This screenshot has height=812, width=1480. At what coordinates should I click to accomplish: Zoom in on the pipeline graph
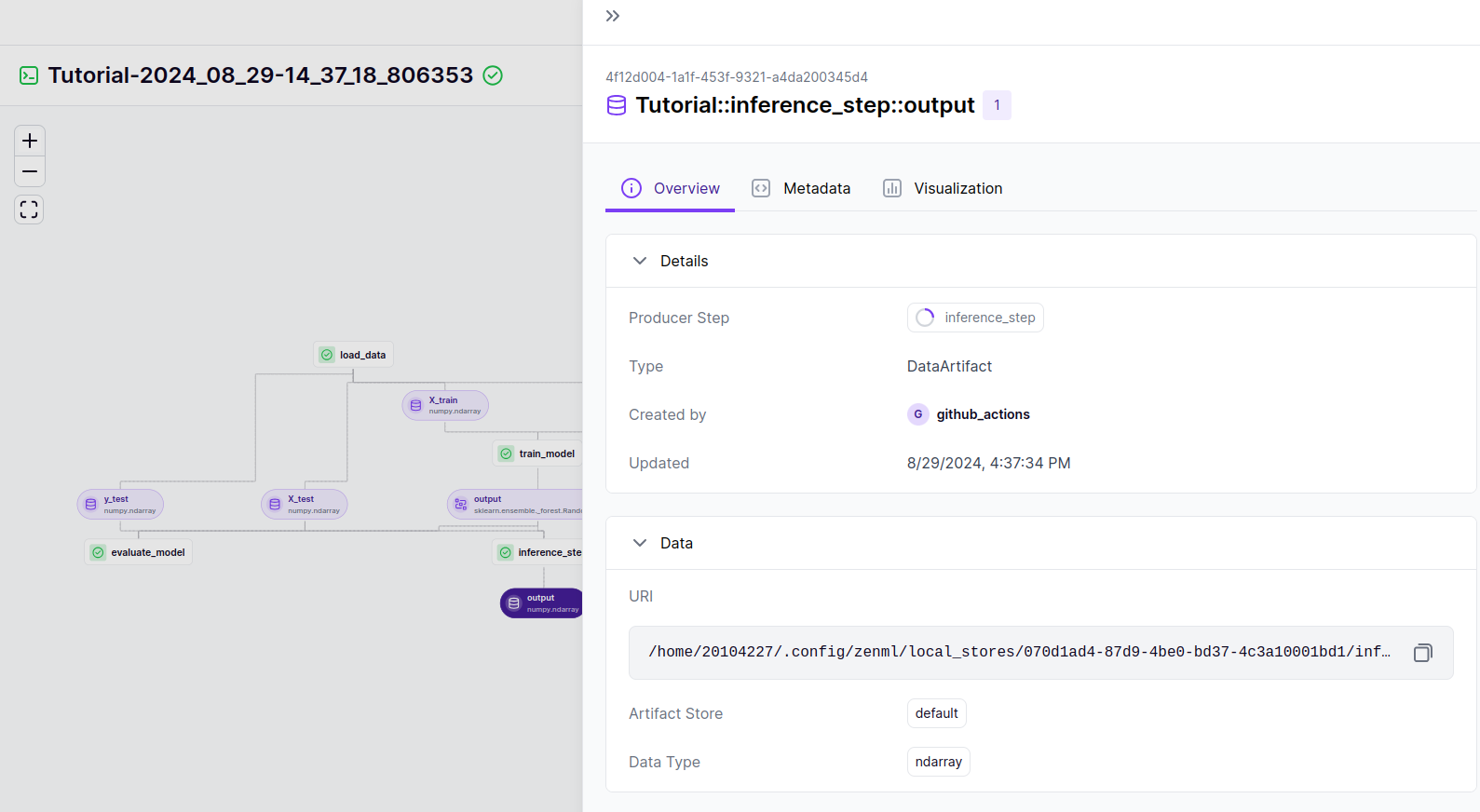(x=30, y=141)
